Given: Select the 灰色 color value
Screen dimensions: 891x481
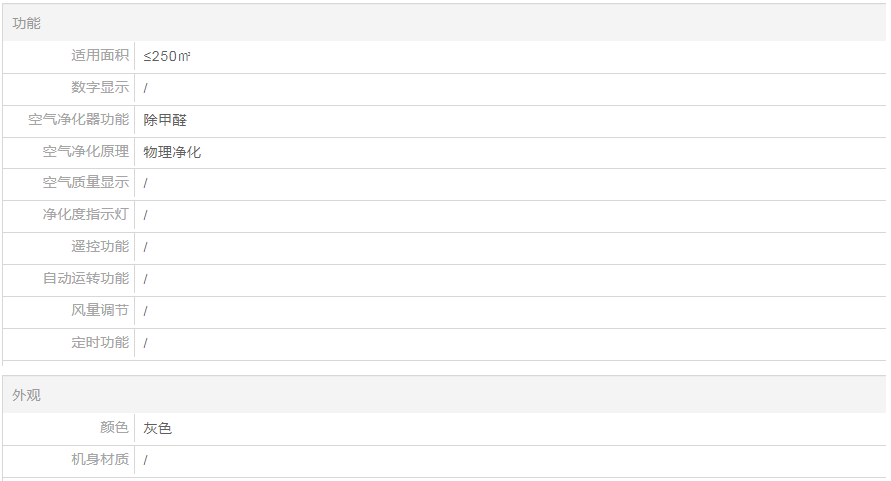Looking at the screenshot, I should pyautogui.click(x=158, y=428).
